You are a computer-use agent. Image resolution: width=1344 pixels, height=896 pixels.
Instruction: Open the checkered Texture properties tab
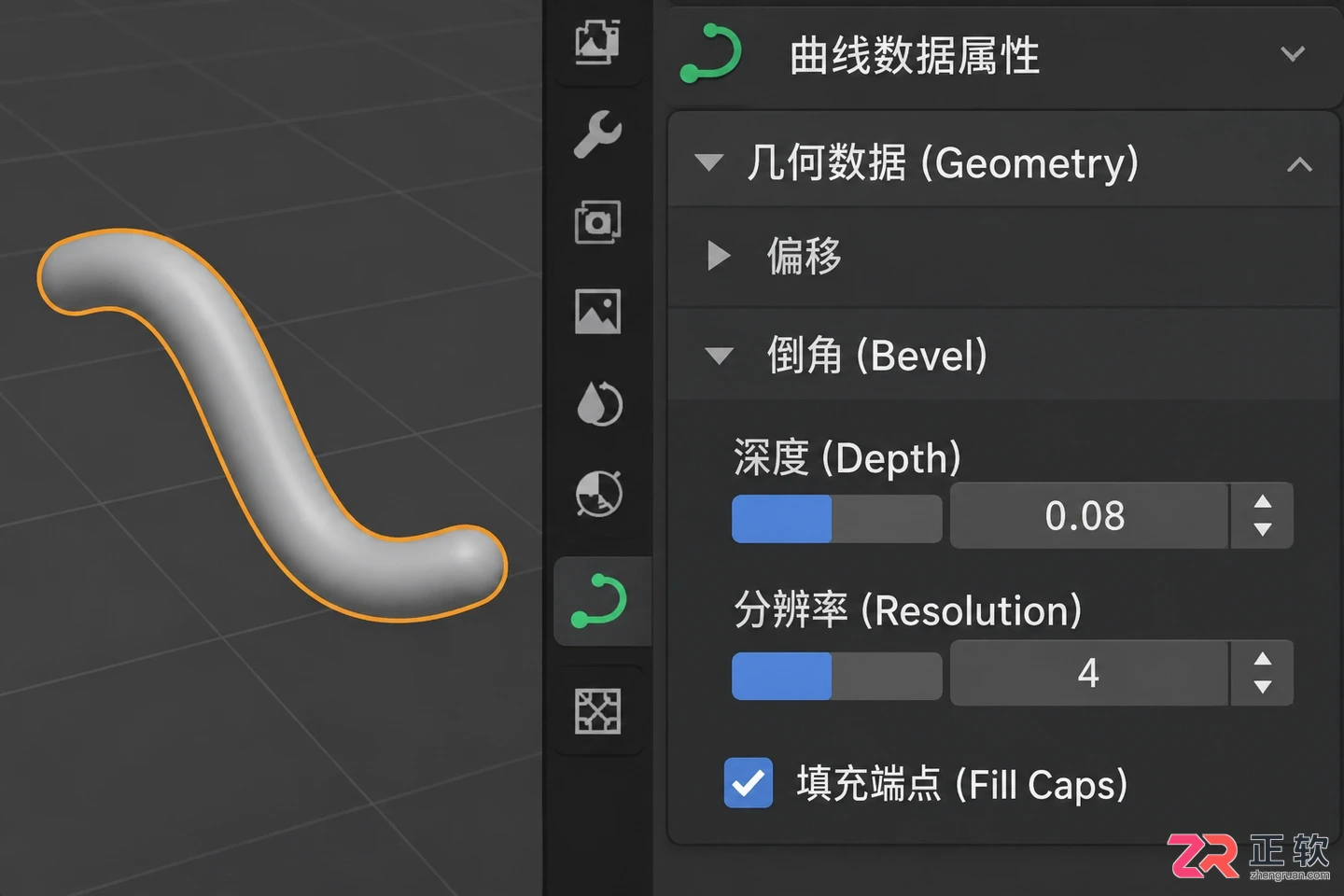point(597,711)
